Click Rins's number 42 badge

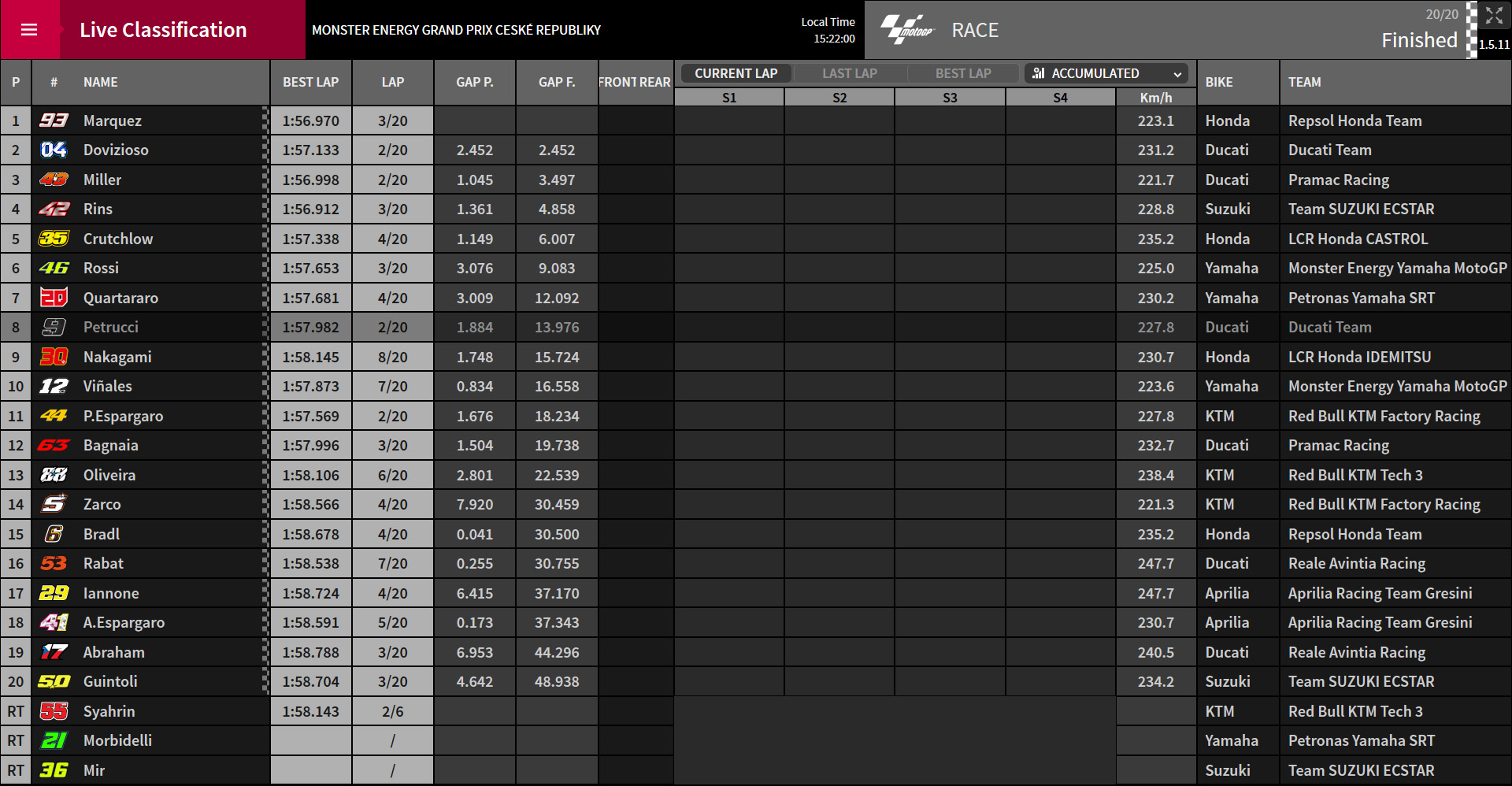click(x=54, y=209)
